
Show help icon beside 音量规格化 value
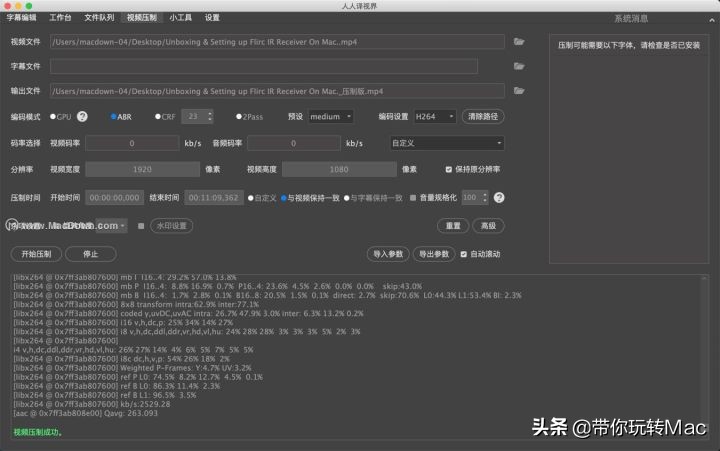[x=499, y=197]
